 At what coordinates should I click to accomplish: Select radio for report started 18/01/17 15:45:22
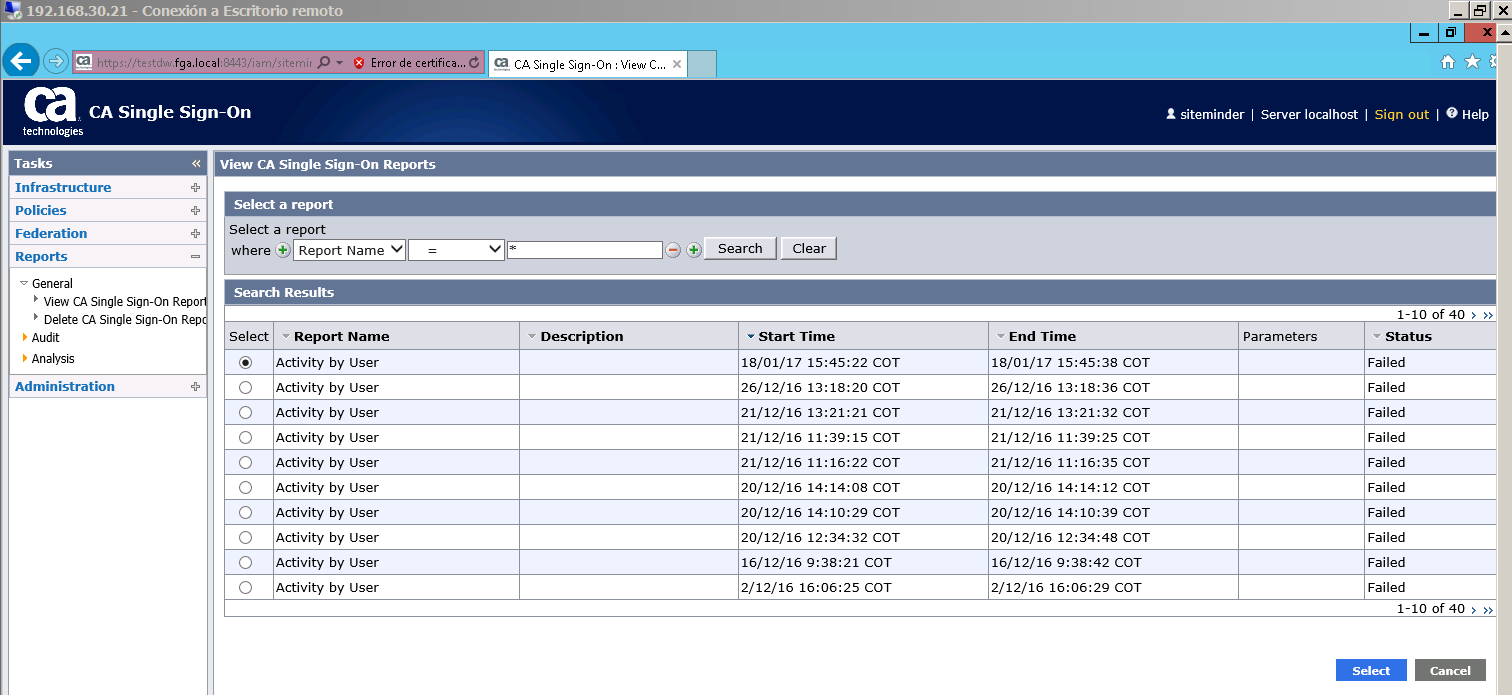pyautogui.click(x=246, y=362)
